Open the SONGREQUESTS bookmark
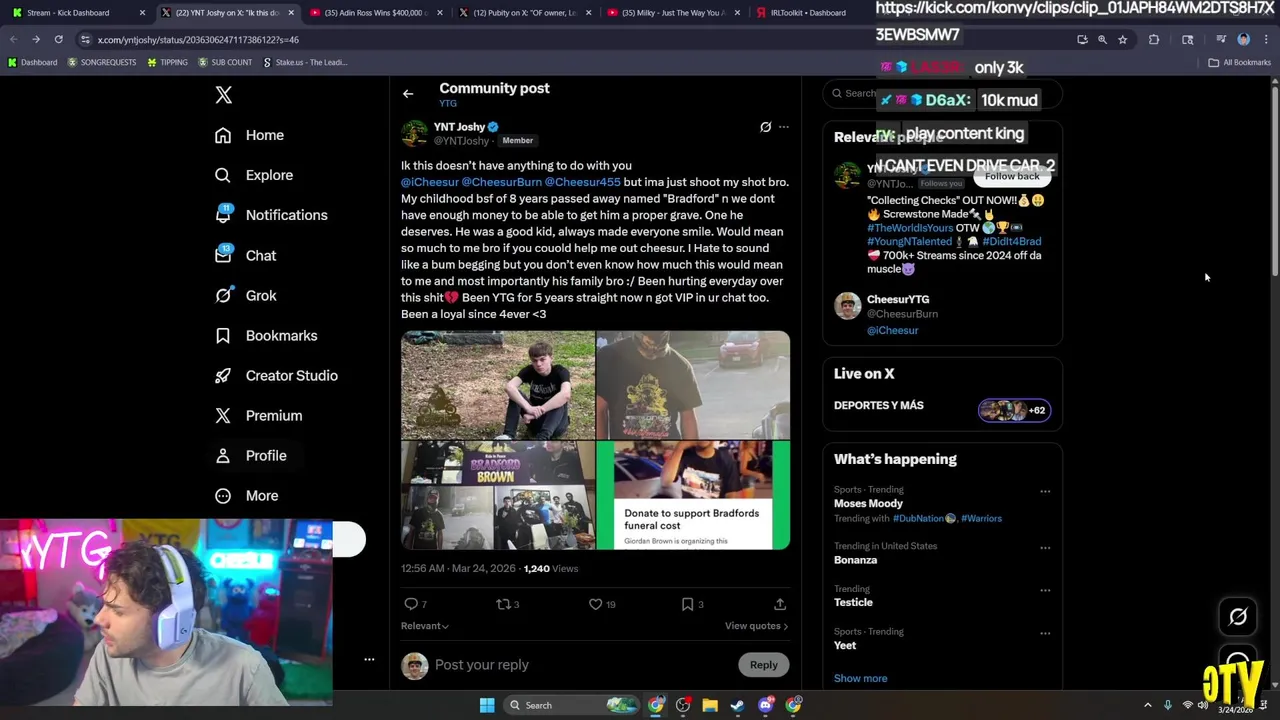This screenshot has width=1280, height=720. [102, 62]
